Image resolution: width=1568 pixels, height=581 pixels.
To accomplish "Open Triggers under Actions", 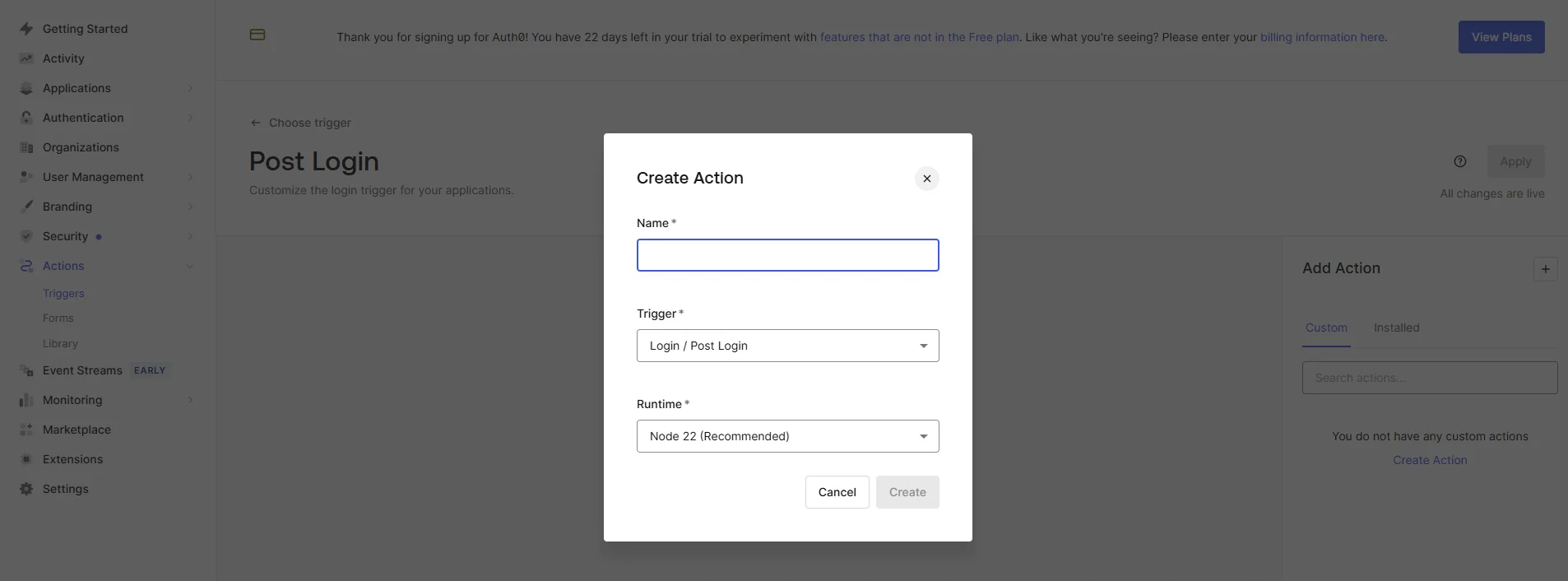I will pyautogui.click(x=63, y=293).
